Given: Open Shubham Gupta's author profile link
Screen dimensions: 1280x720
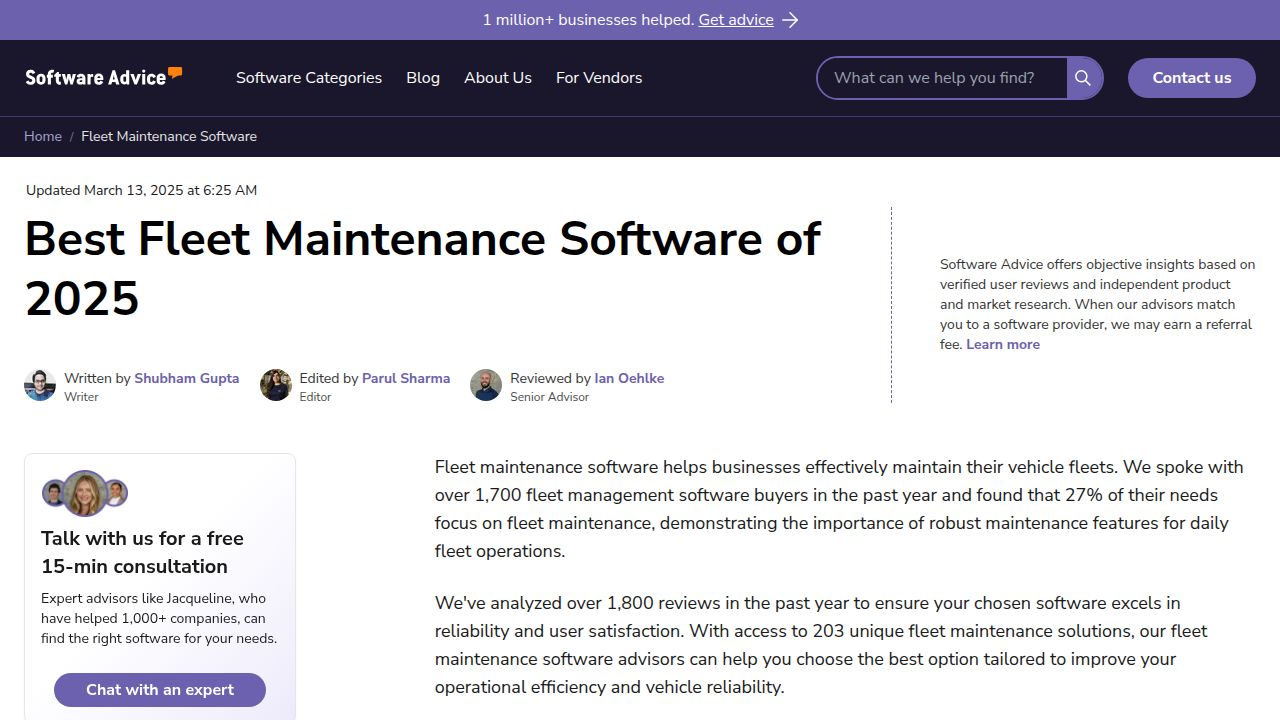Looking at the screenshot, I should point(187,378).
